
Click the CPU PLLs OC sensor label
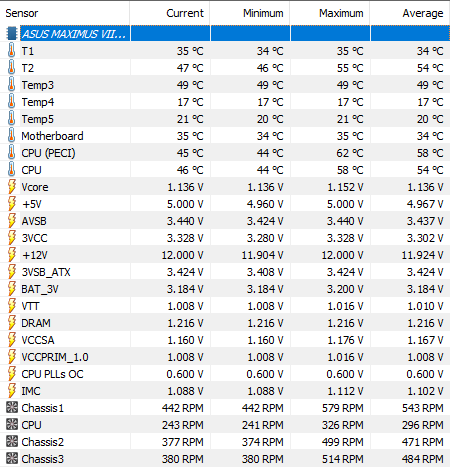tap(52, 374)
